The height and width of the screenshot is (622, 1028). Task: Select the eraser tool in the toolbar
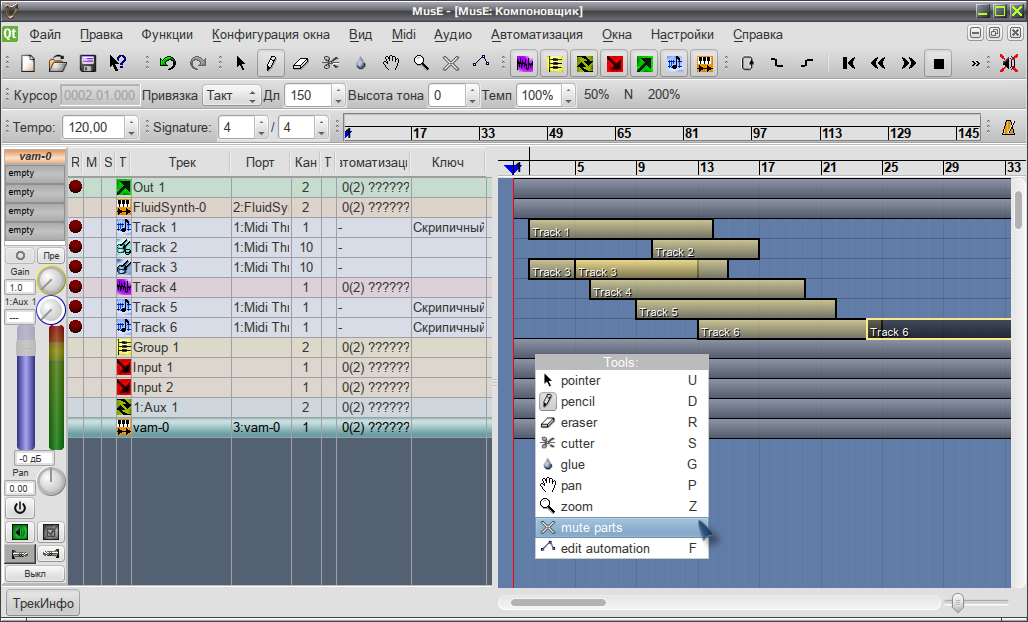[x=300, y=64]
